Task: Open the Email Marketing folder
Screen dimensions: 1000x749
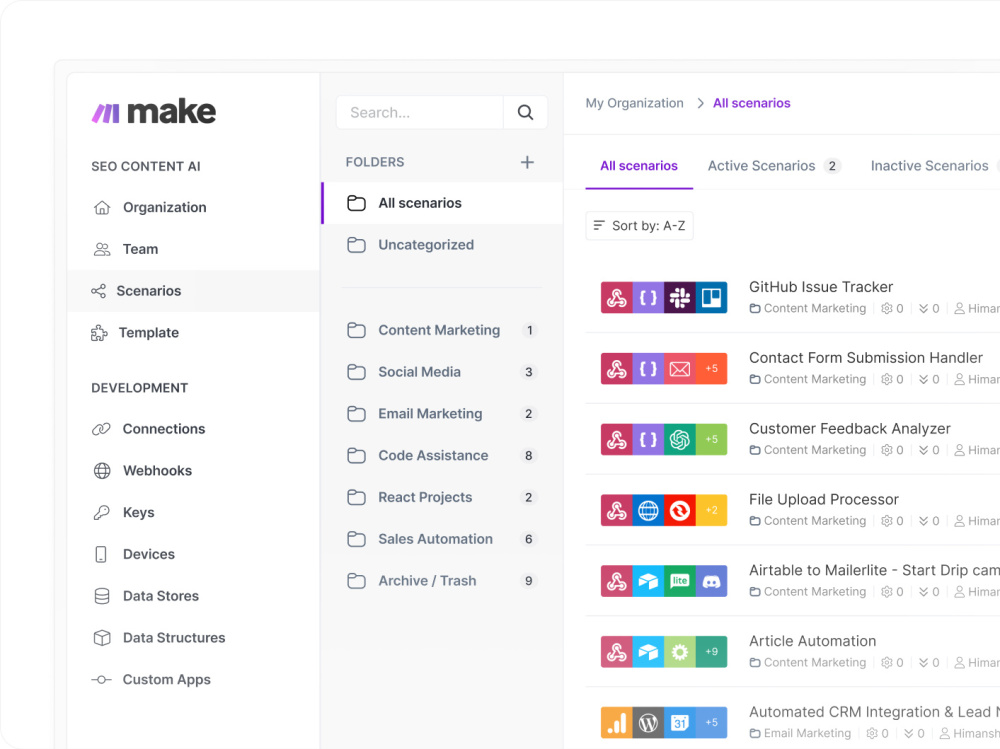Action: tap(442, 413)
